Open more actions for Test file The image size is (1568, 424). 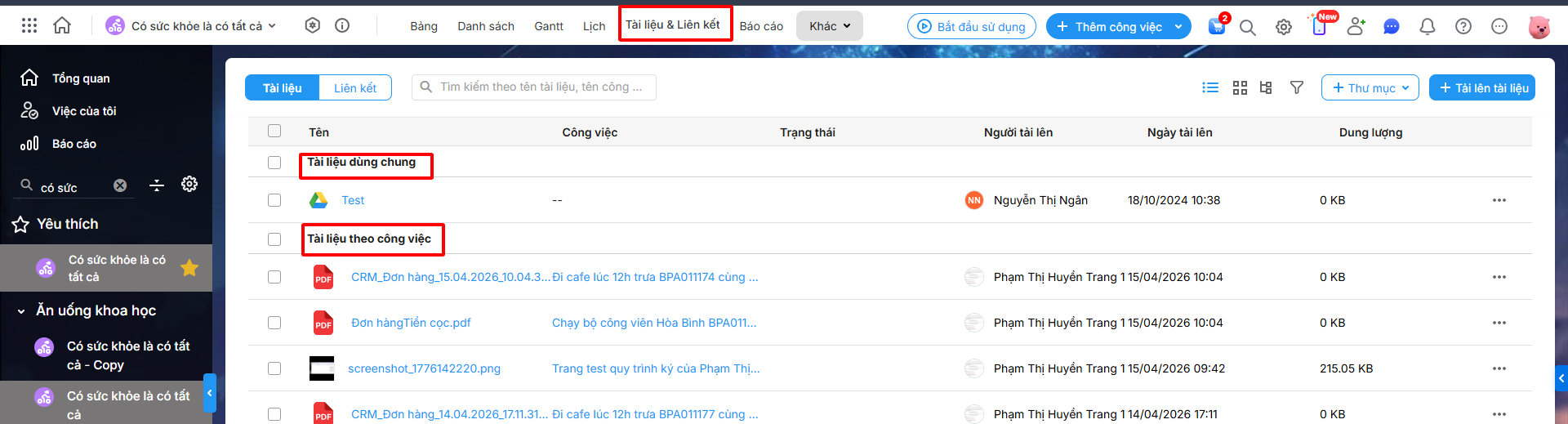point(1499,200)
